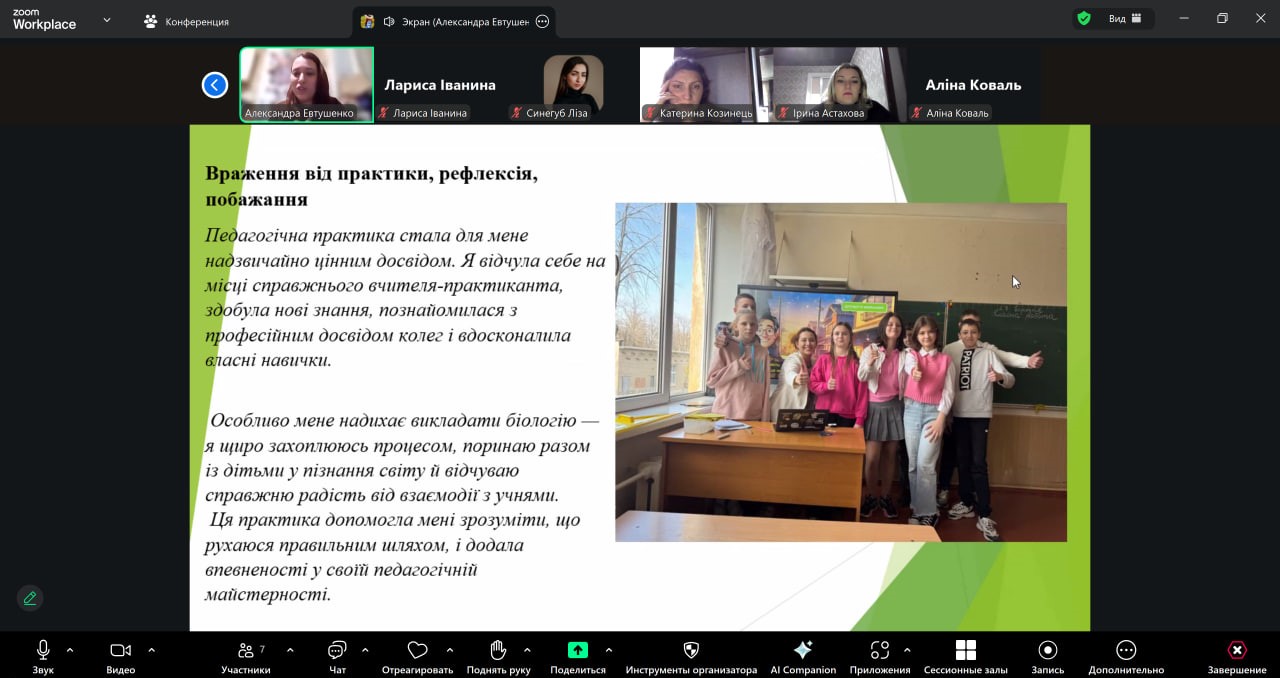
Task: Expand audio options arrow beside Звук
Action: point(70,650)
